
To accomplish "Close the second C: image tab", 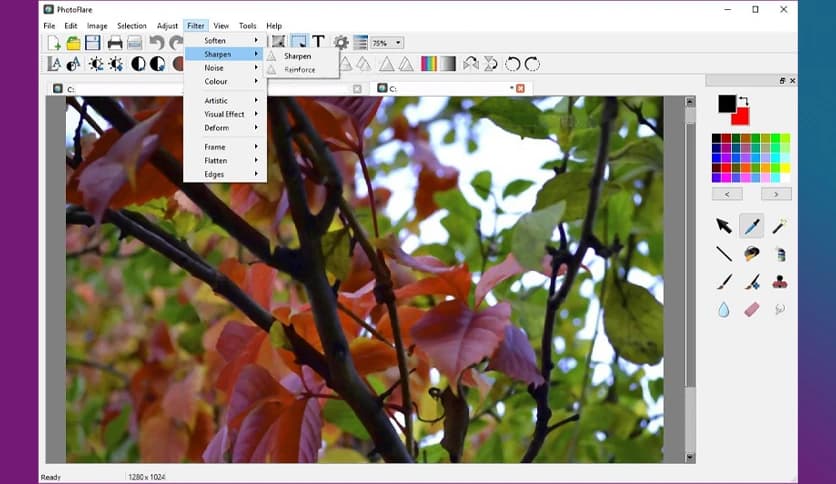I will tap(520, 88).
